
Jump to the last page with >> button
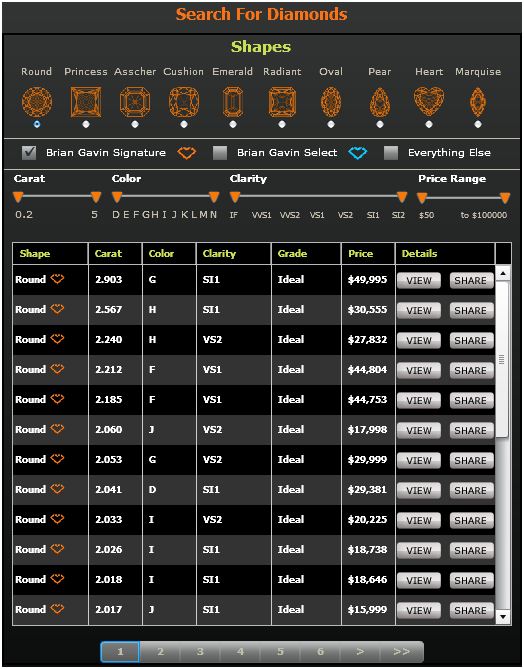click(x=401, y=652)
